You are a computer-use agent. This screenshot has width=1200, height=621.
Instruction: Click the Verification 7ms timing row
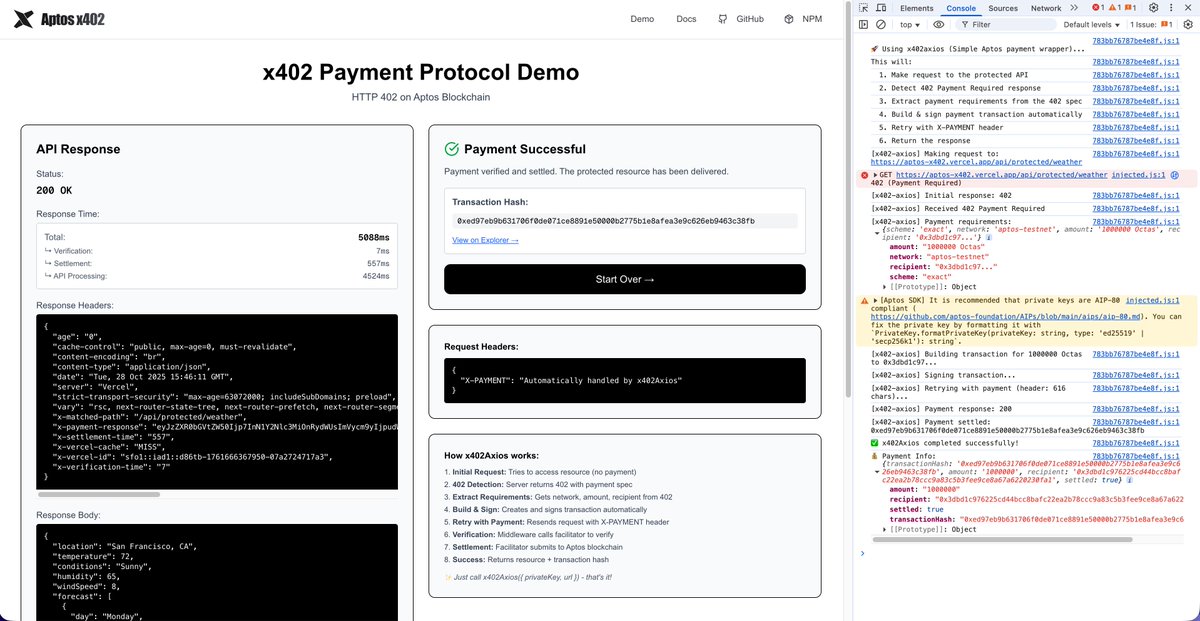coord(217,251)
